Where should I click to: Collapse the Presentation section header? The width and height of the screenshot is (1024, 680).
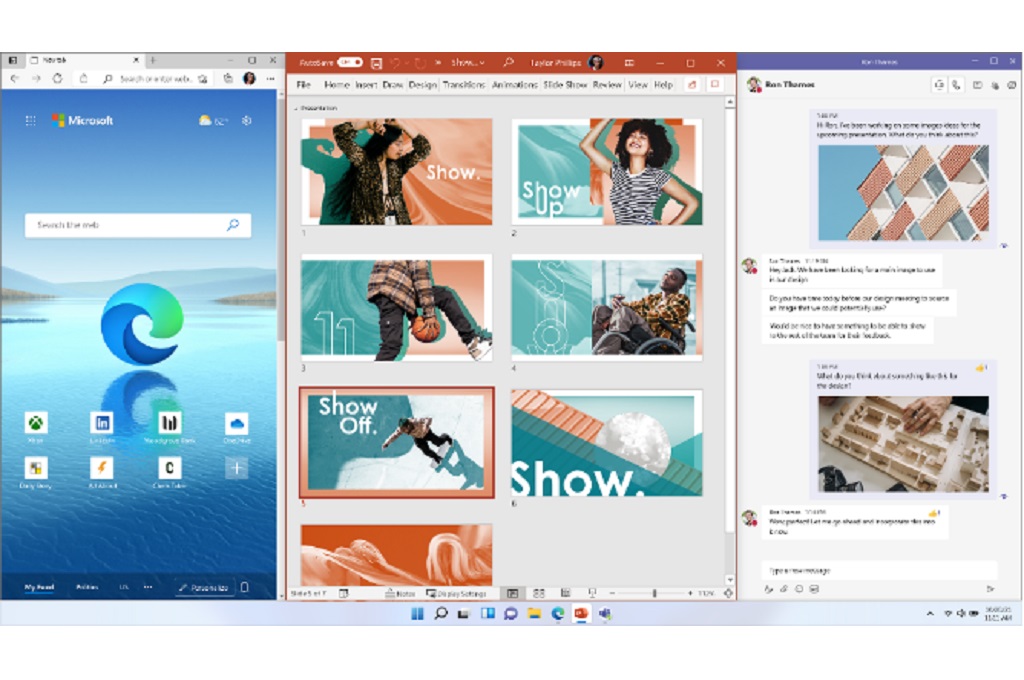click(x=295, y=108)
